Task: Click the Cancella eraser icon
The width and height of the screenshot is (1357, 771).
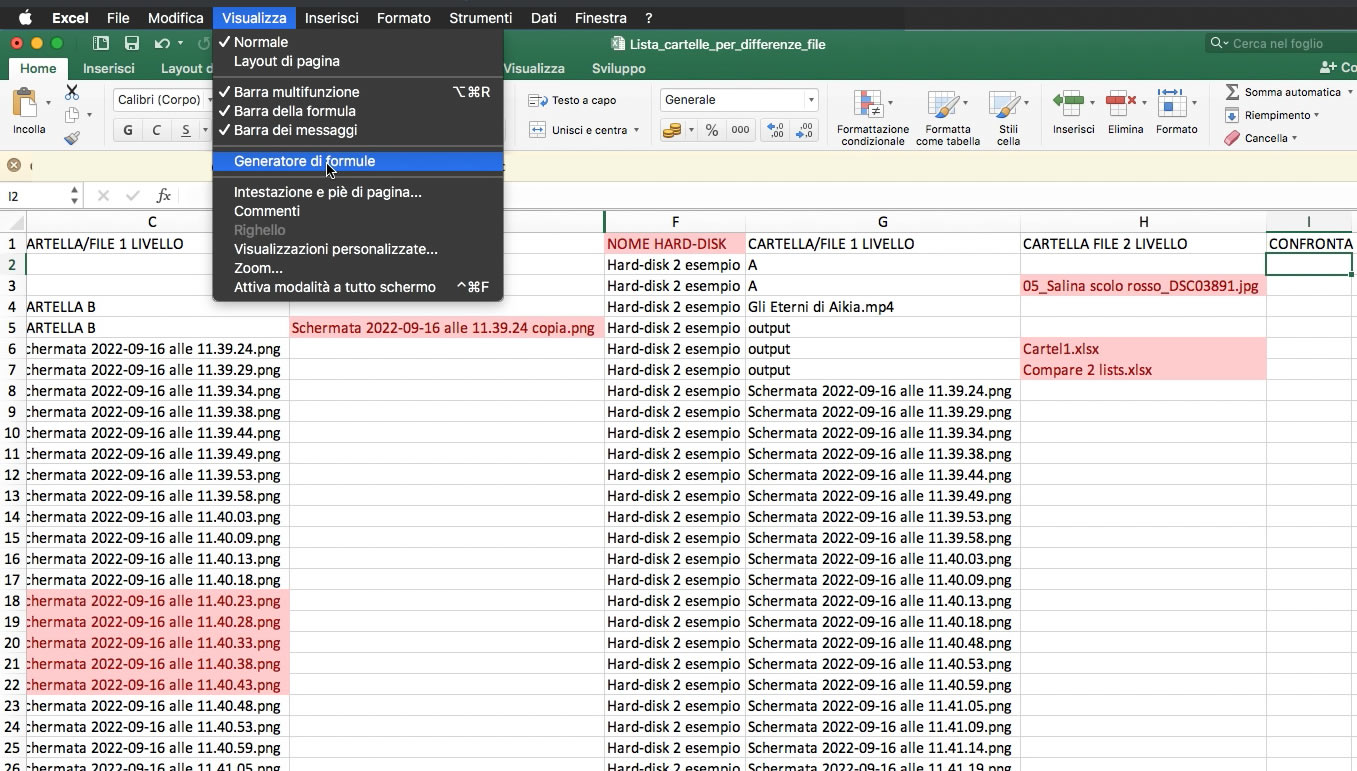Action: tap(1232, 138)
